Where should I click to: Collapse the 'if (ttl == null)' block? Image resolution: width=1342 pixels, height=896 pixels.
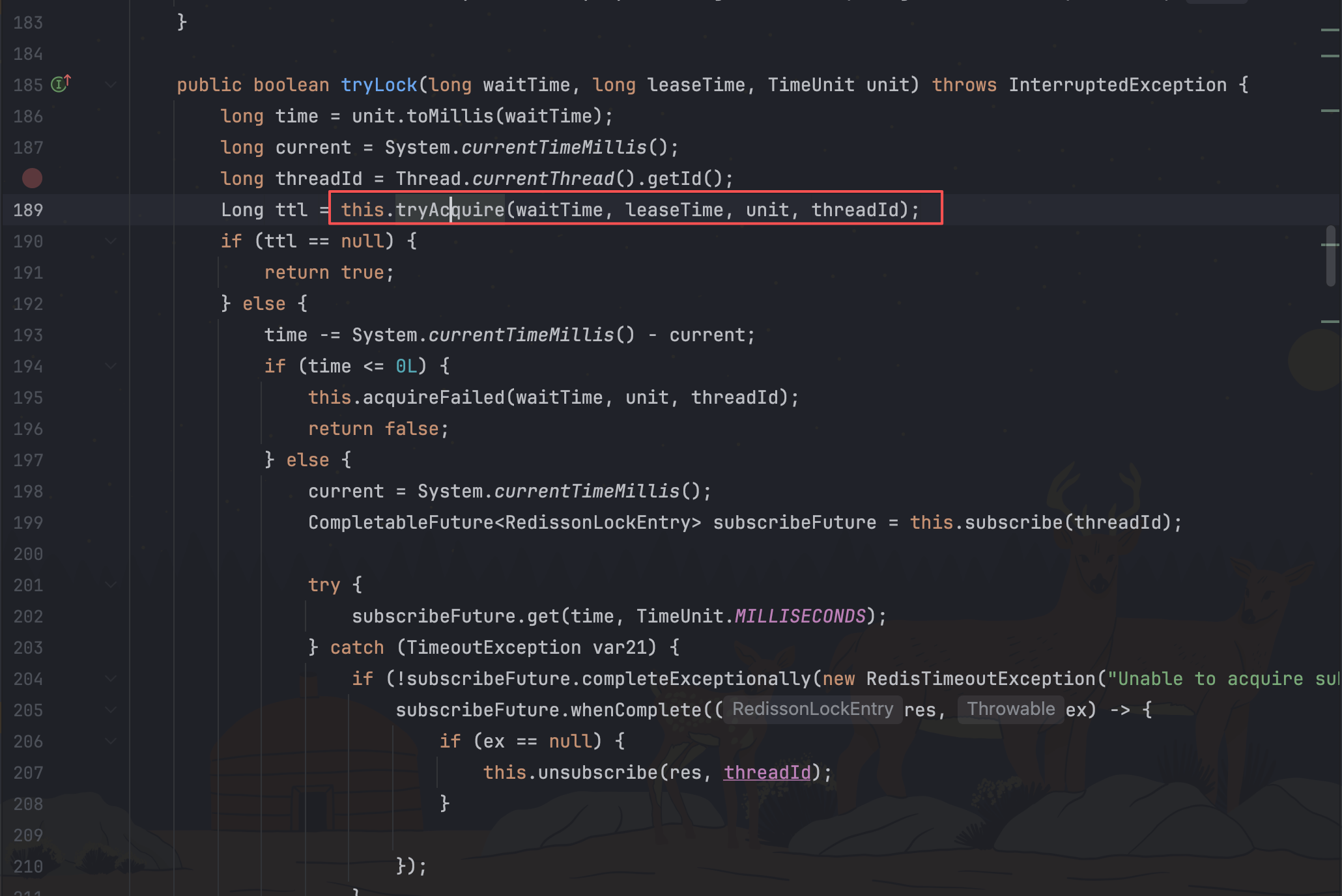pyautogui.click(x=111, y=241)
